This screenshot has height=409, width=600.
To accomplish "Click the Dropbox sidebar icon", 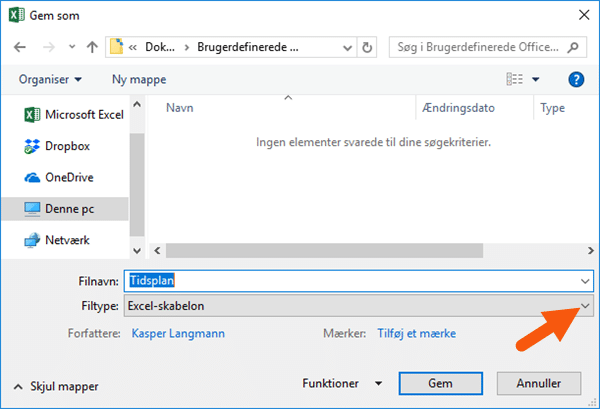I will (x=32, y=146).
